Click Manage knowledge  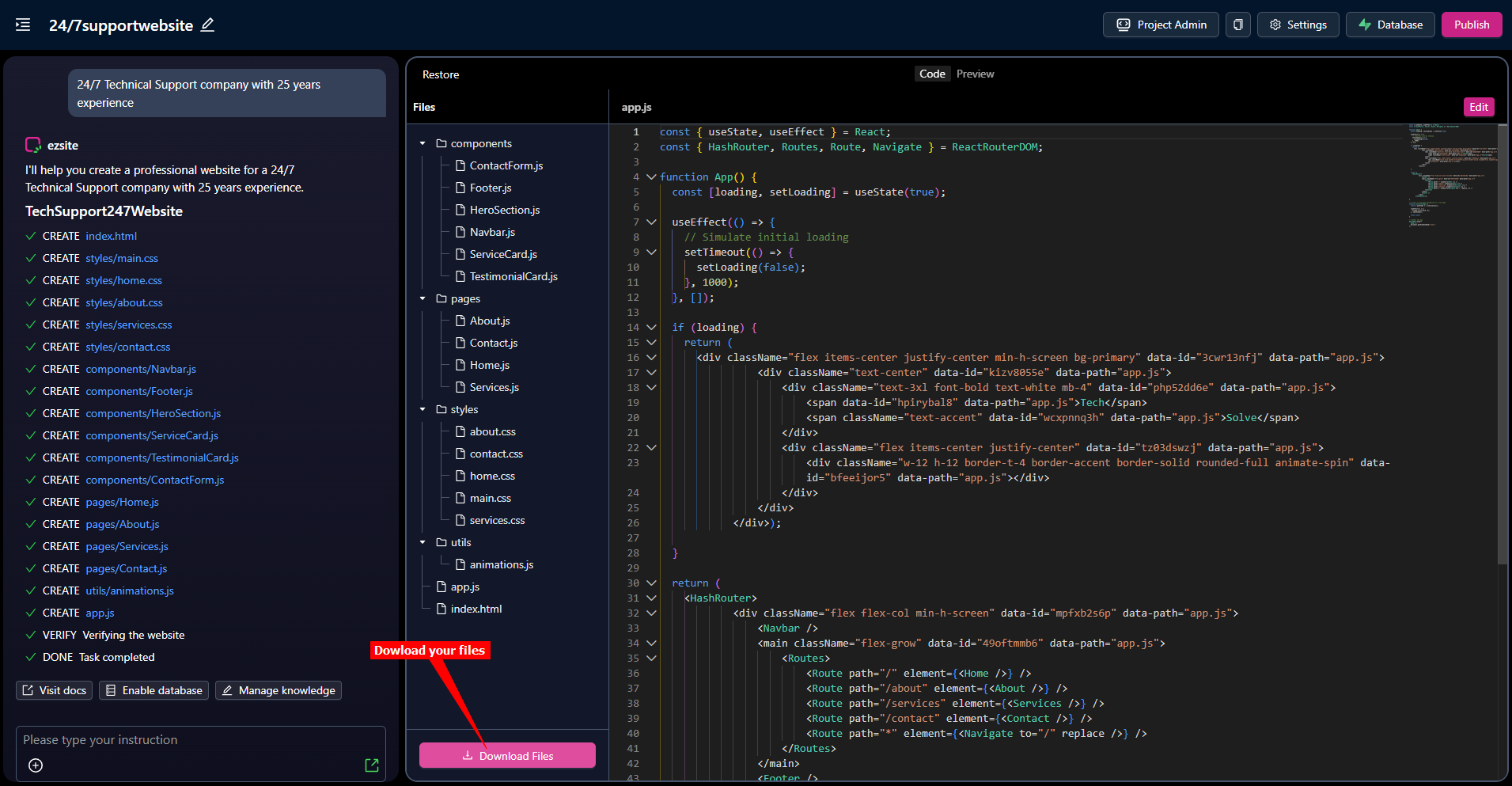[x=279, y=690]
